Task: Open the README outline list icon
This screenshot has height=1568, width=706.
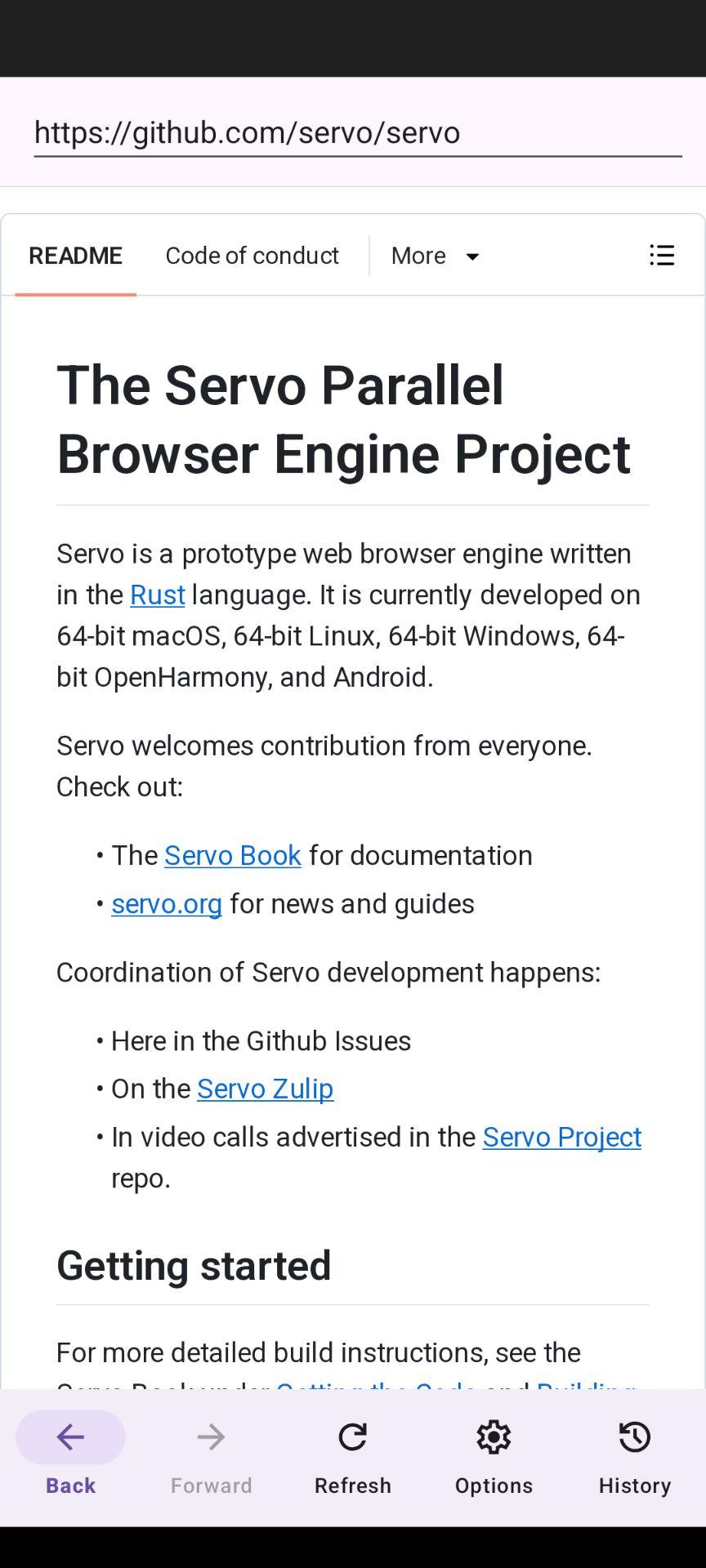Action: (x=662, y=255)
